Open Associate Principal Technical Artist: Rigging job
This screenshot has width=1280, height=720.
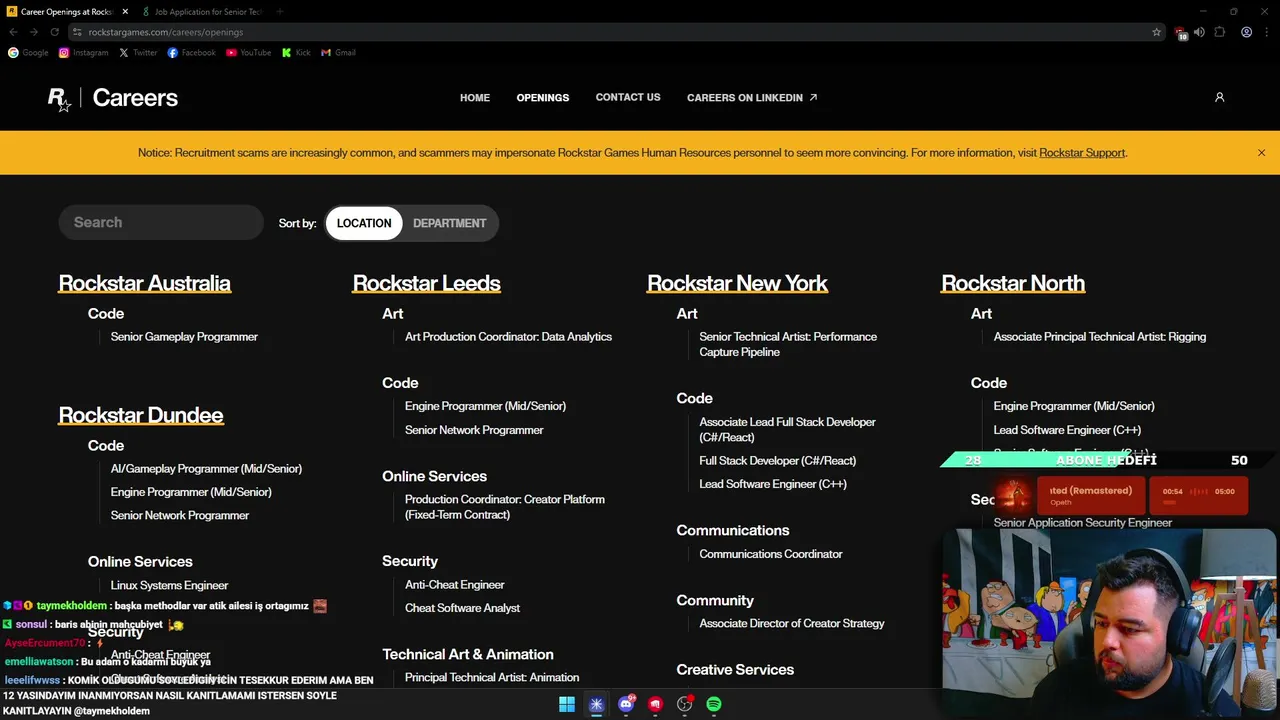pos(1100,337)
